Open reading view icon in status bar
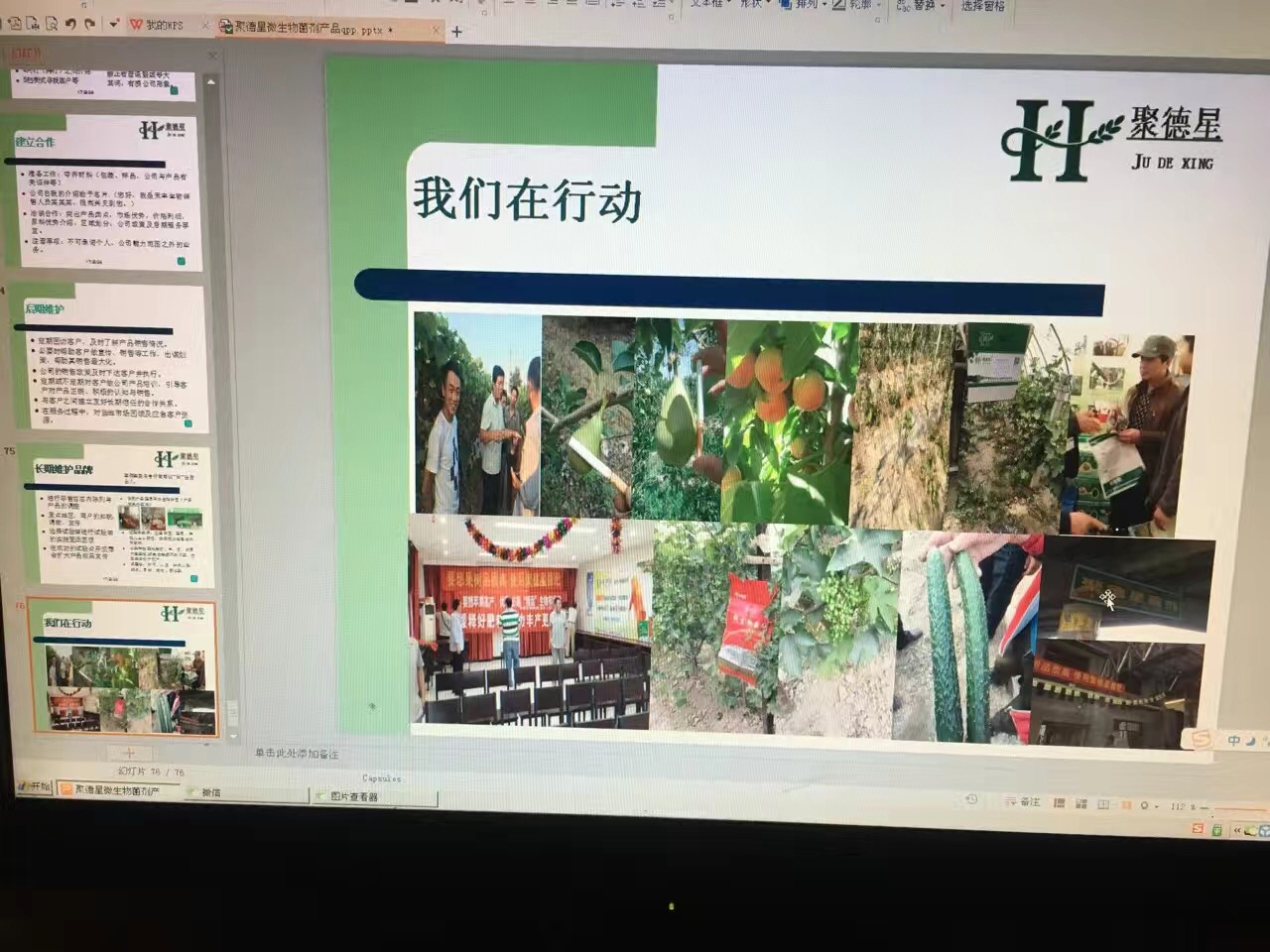 click(1102, 805)
